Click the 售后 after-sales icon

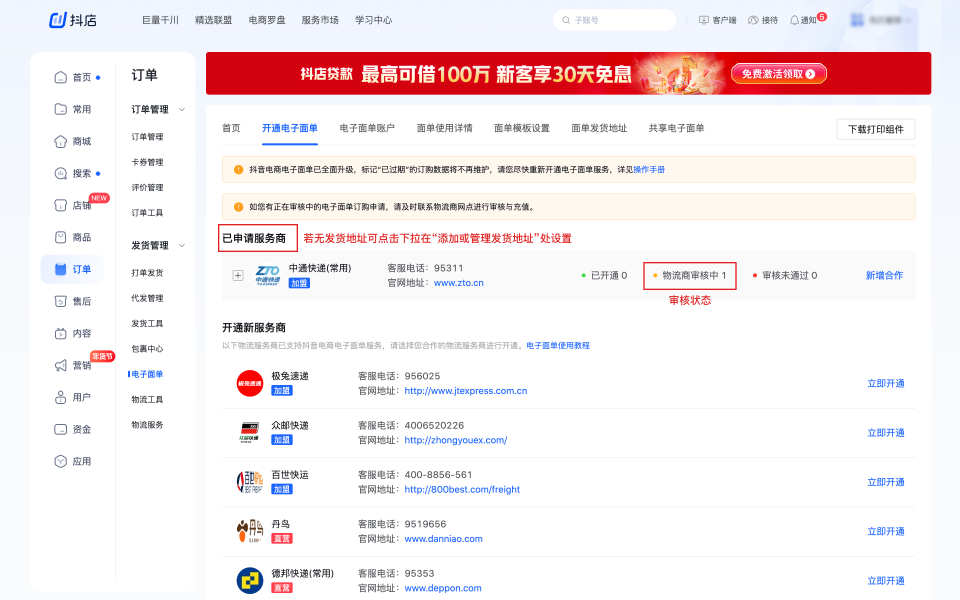(61, 301)
